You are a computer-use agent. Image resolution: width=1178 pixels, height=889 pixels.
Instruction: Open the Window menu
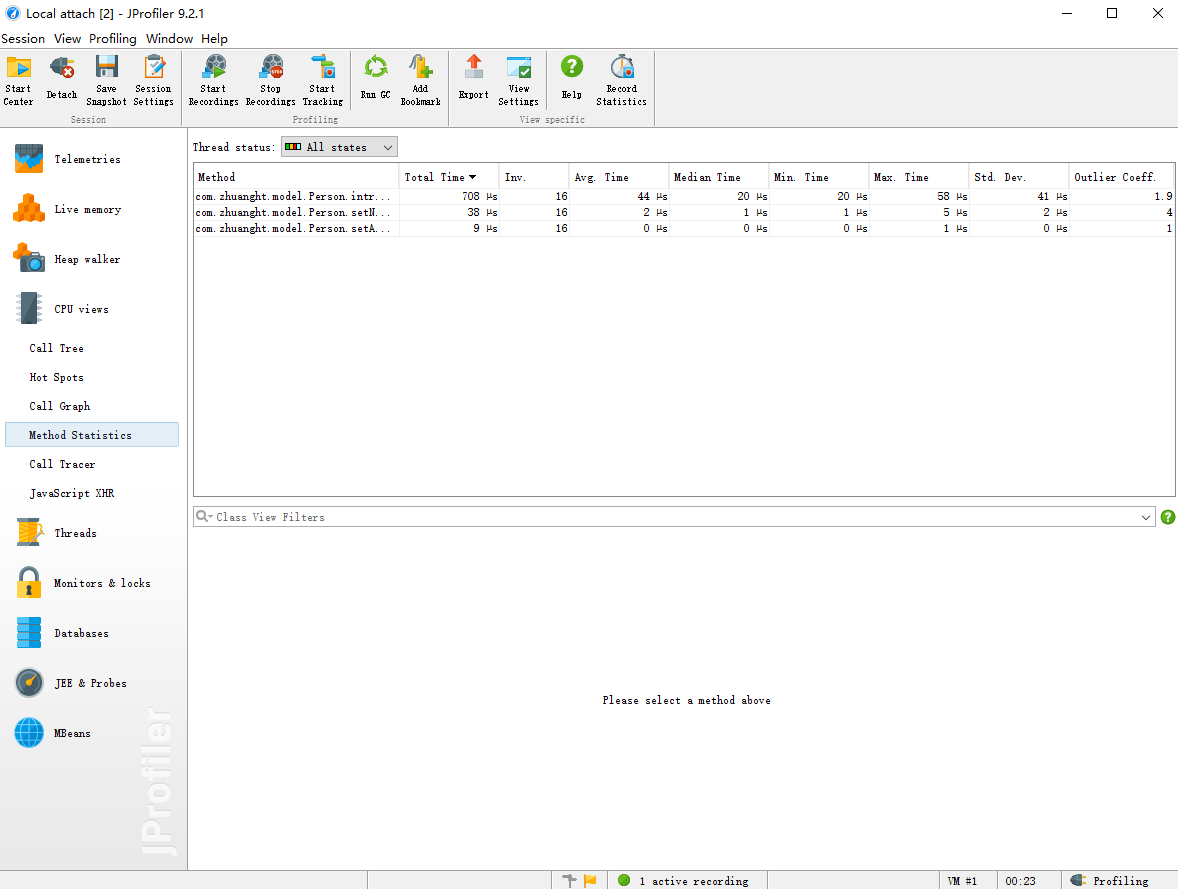point(169,38)
